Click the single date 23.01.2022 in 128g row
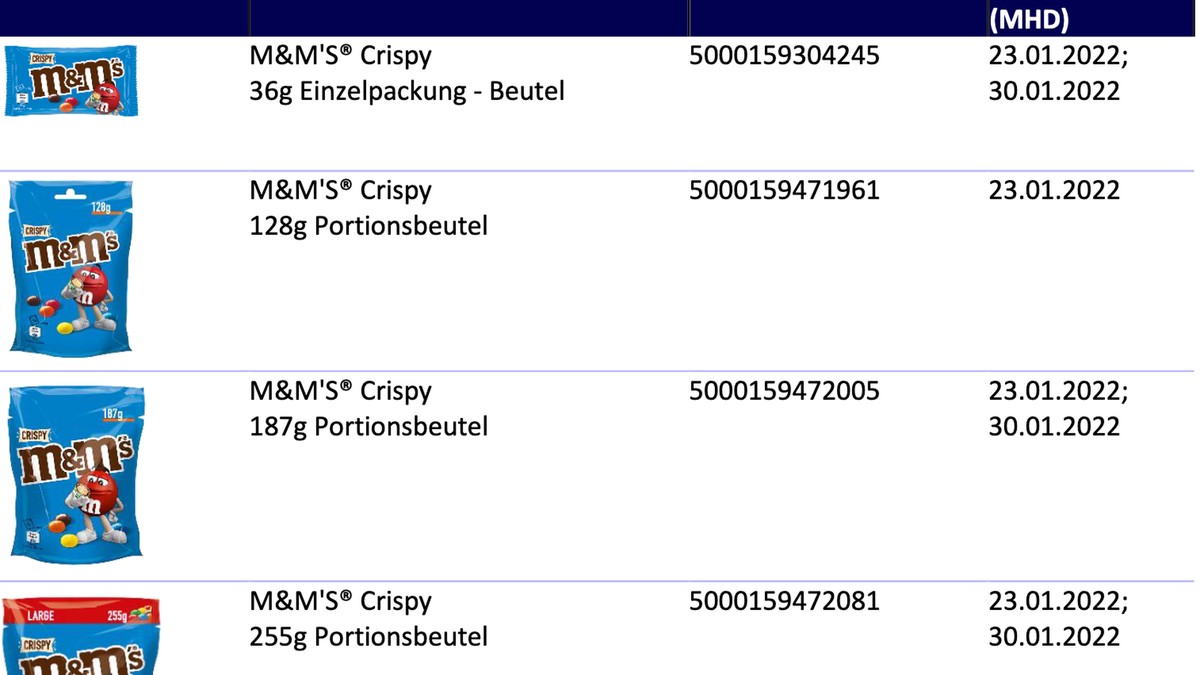This screenshot has height=675, width=1200. [1054, 190]
